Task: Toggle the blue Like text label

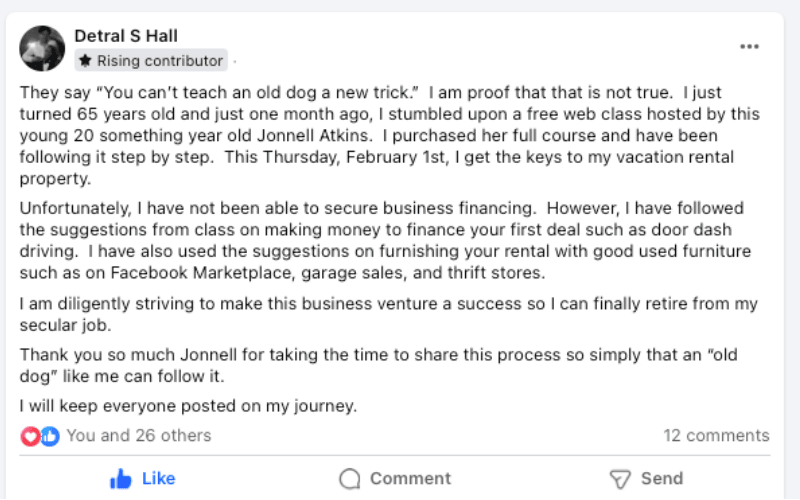Action: [158, 478]
